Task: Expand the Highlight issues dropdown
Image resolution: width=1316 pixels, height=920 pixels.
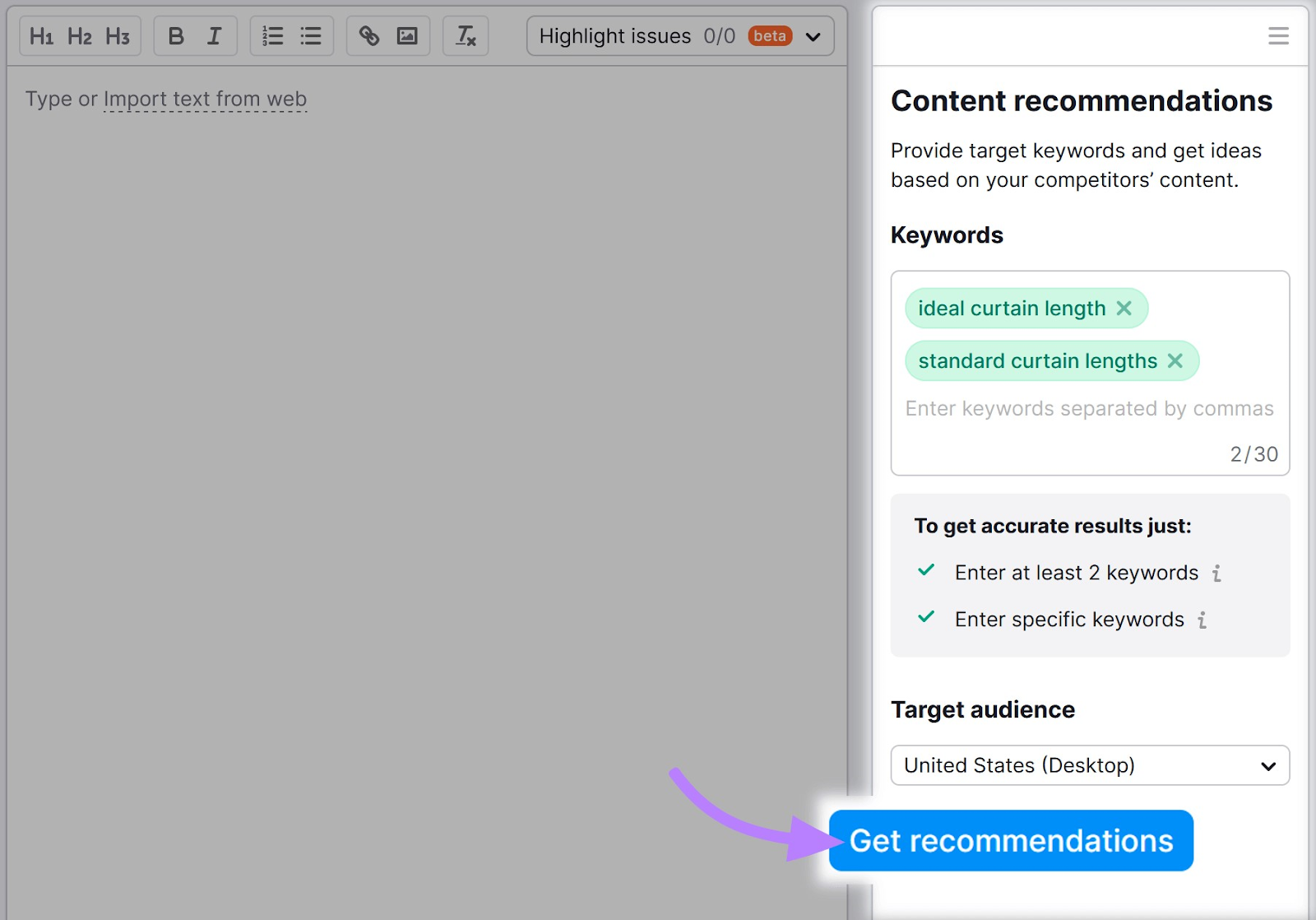Action: pyautogui.click(x=813, y=35)
